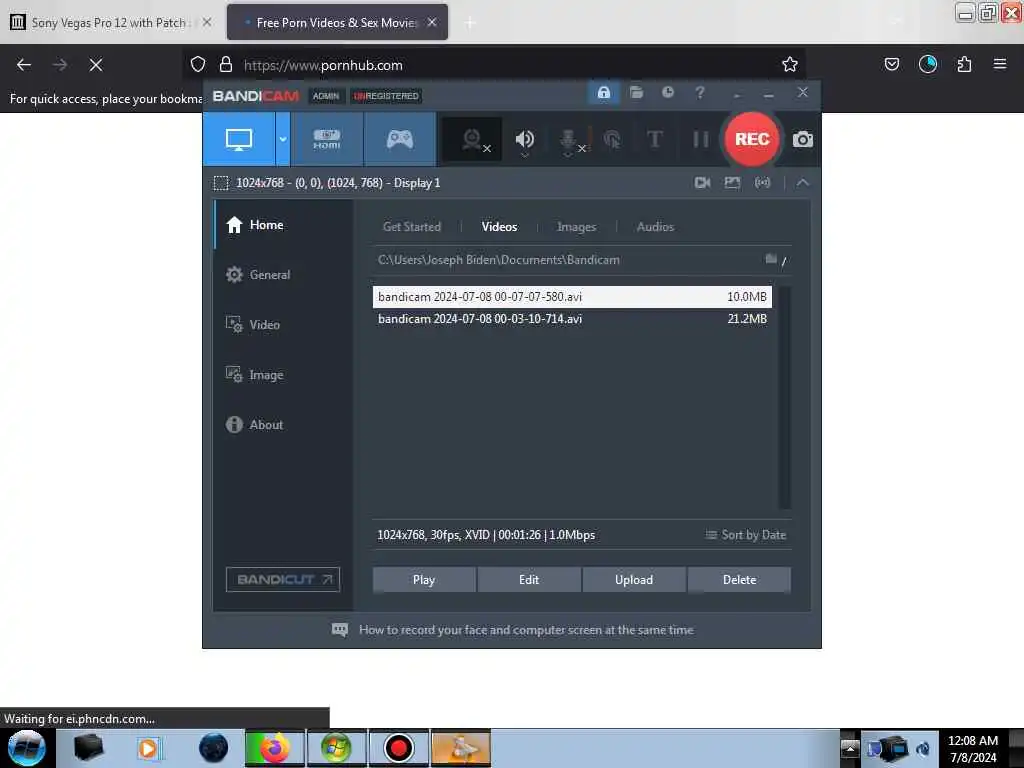Toggle the microphone recording
Screen dimensions: 1024x768
pos(570,140)
